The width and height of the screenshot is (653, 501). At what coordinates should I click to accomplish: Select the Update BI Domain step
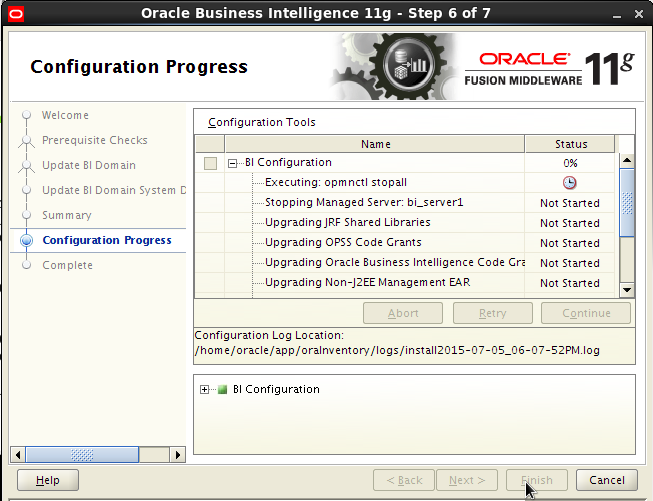pyautogui.click(x=89, y=165)
